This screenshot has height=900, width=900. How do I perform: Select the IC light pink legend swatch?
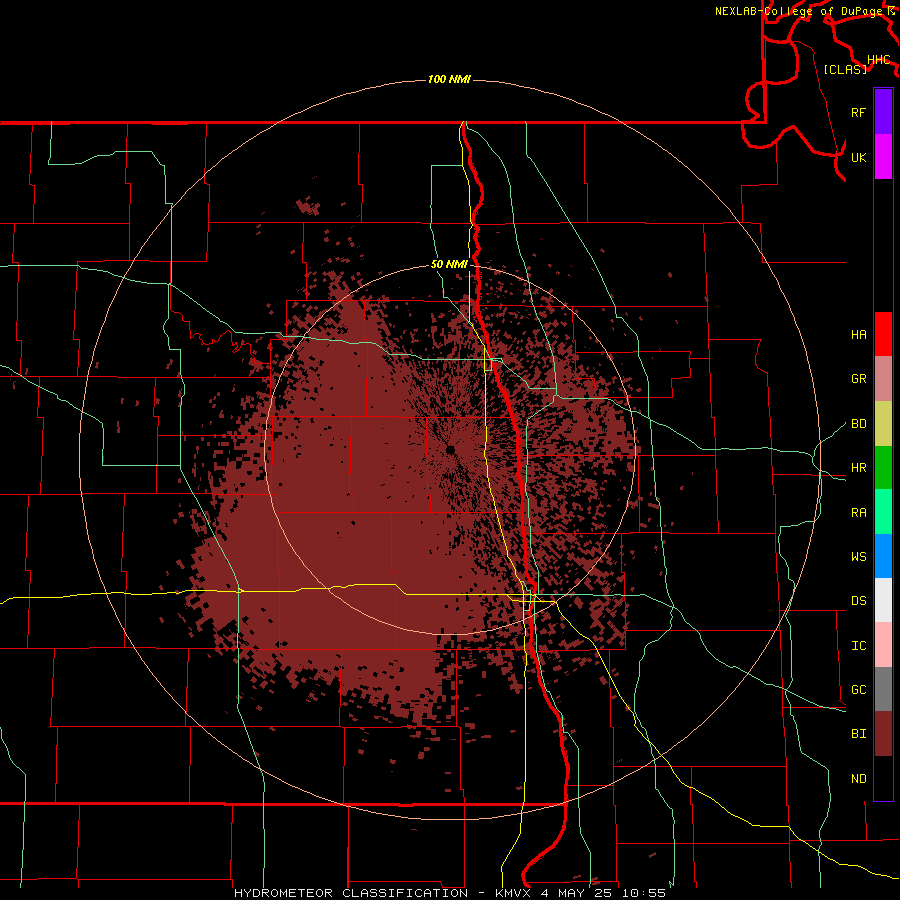click(883, 645)
